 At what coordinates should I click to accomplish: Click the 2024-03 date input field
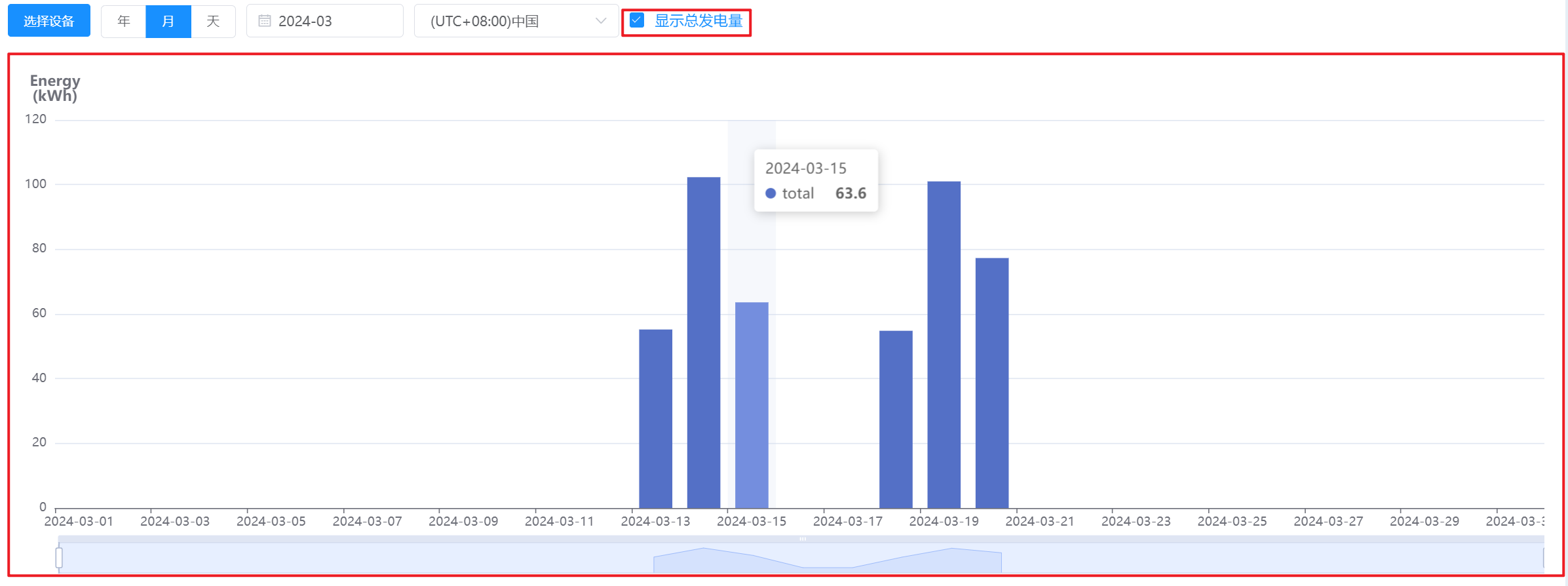coord(325,21)
